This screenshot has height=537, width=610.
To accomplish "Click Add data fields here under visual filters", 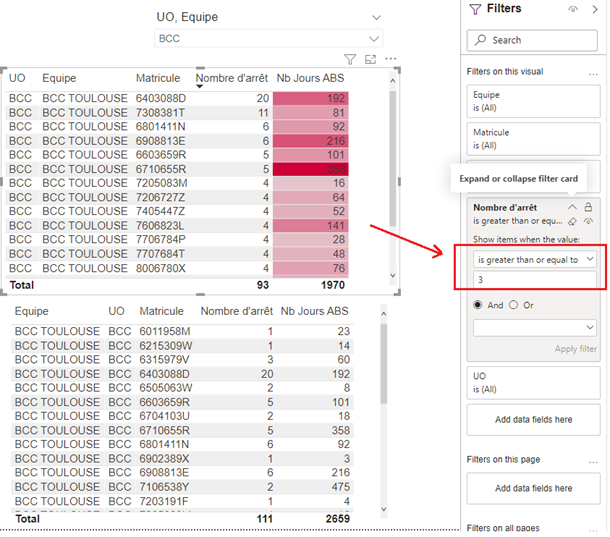I will coord(533,419).
